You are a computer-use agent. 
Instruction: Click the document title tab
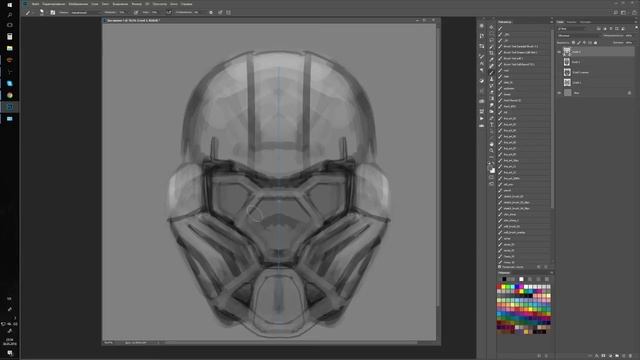pyautogui.click(x=133, y=20)
